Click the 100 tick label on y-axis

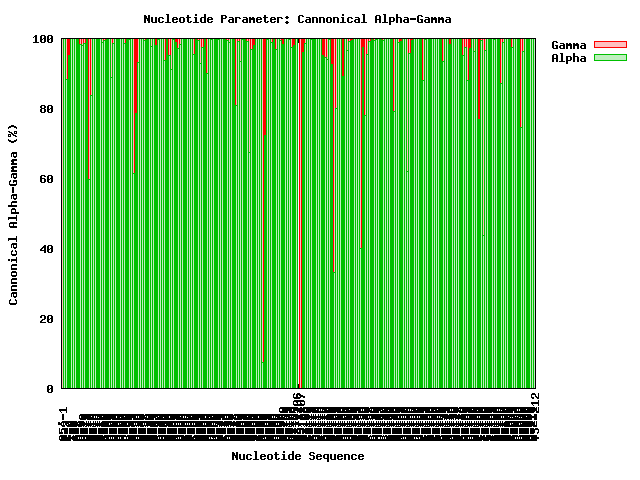(x=43, y=39)
